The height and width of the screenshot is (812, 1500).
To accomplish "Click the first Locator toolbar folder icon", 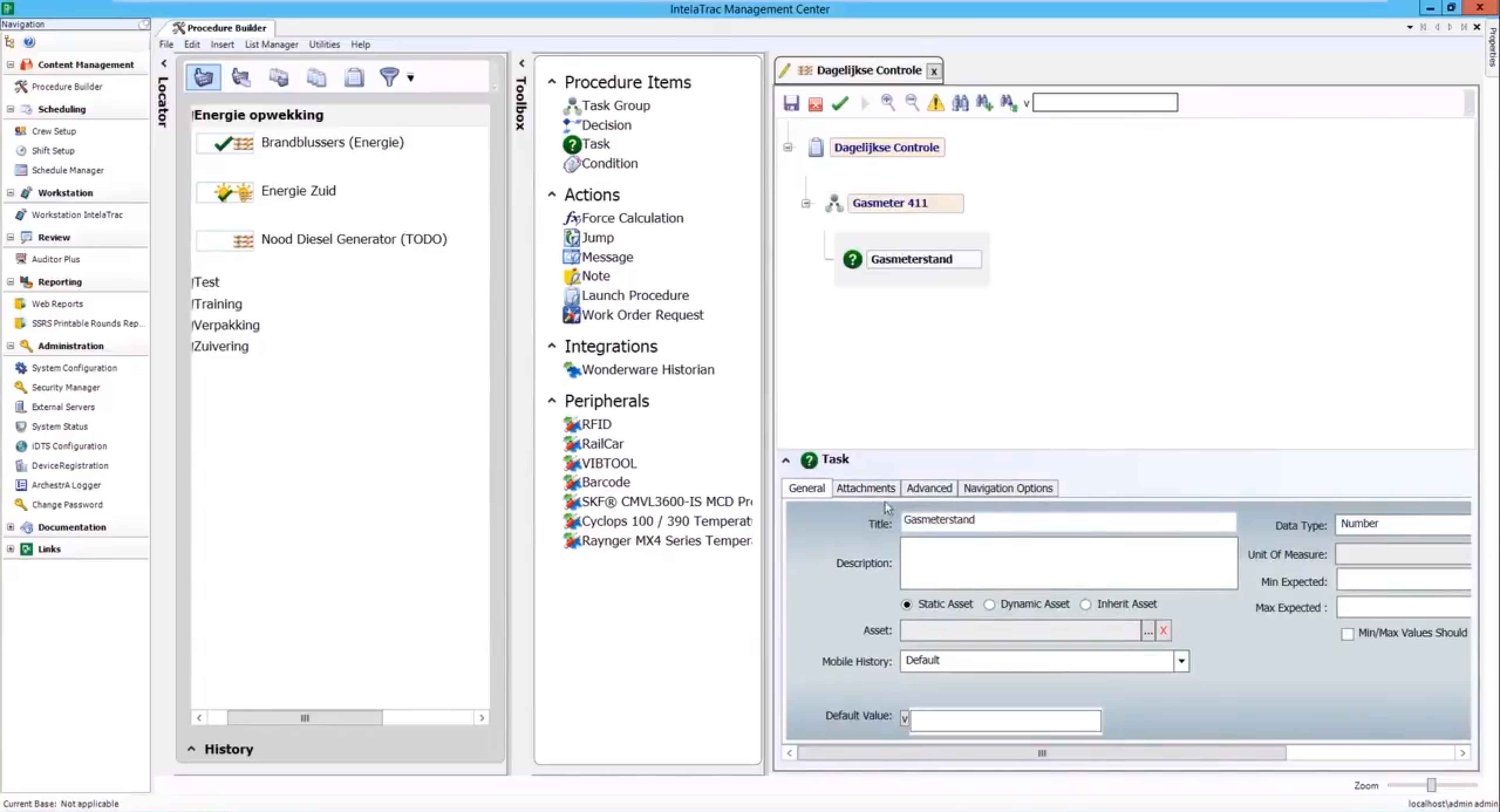I will coord(203,77).
